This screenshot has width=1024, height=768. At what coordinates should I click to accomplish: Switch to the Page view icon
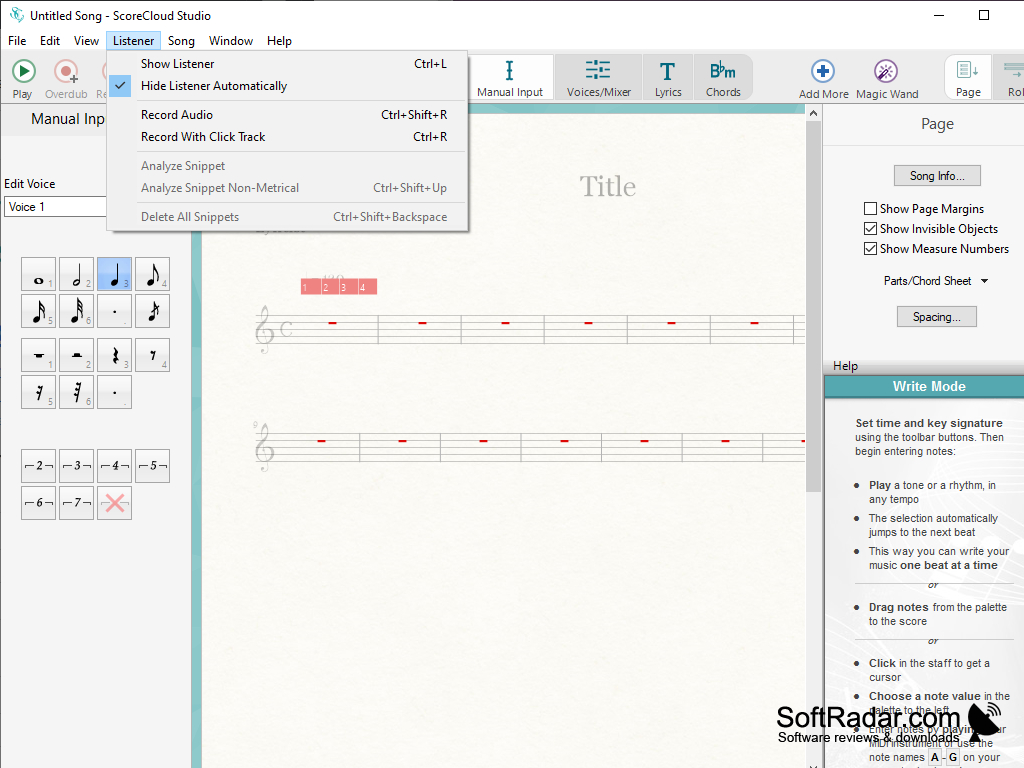(968, 78)
